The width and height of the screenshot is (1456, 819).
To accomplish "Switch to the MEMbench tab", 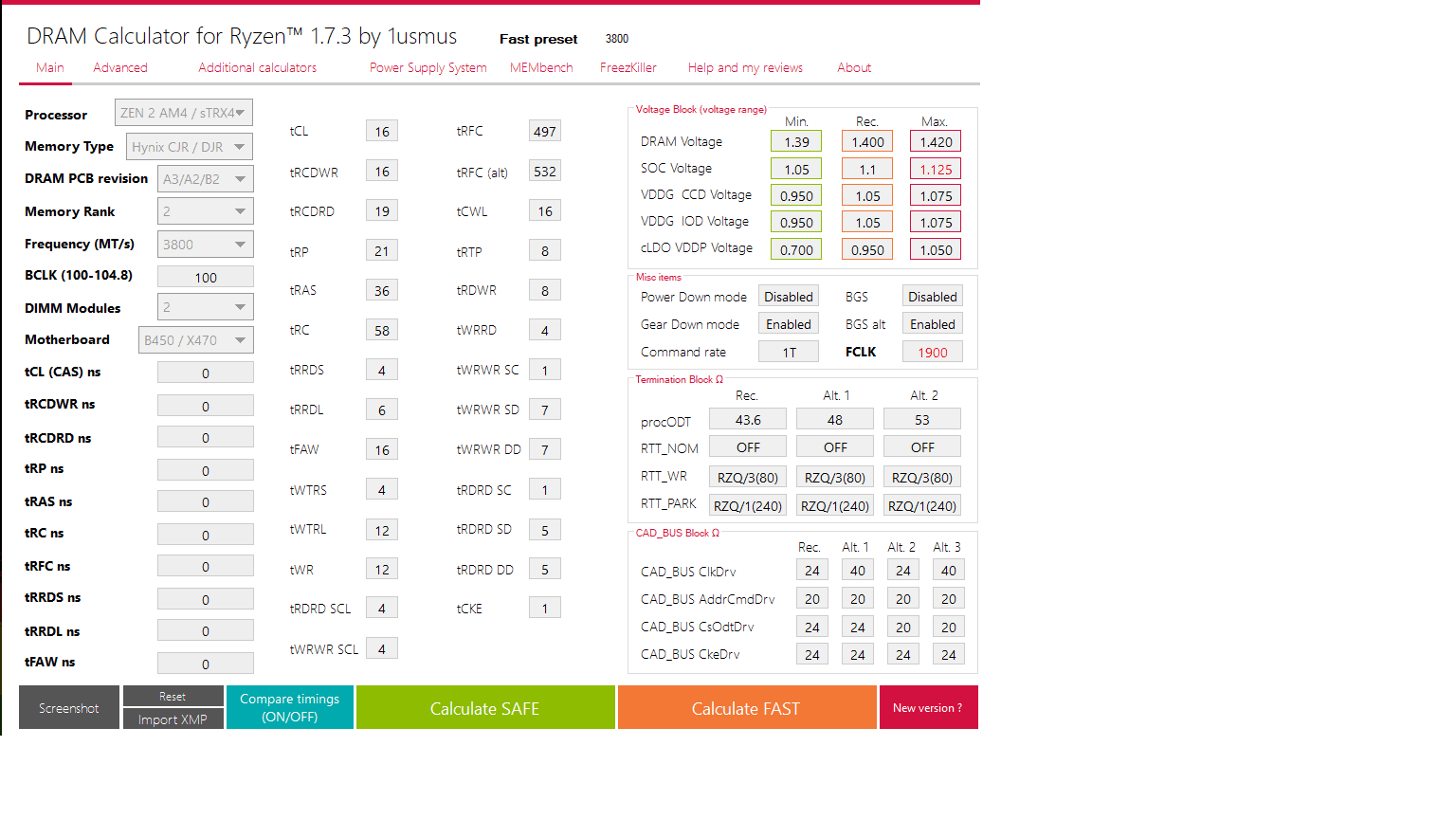I will 541,67.
